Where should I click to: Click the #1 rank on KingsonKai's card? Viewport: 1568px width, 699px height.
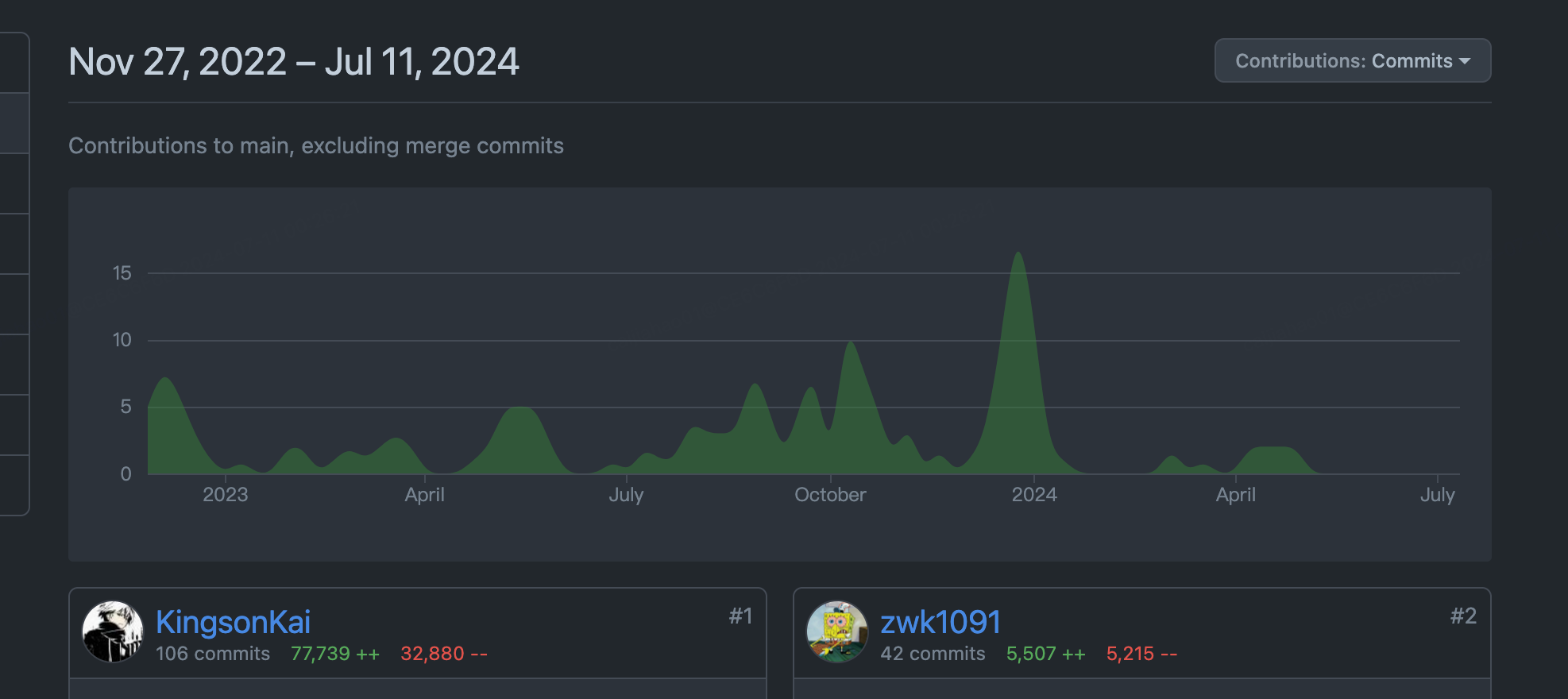click(x=740, y=616)
